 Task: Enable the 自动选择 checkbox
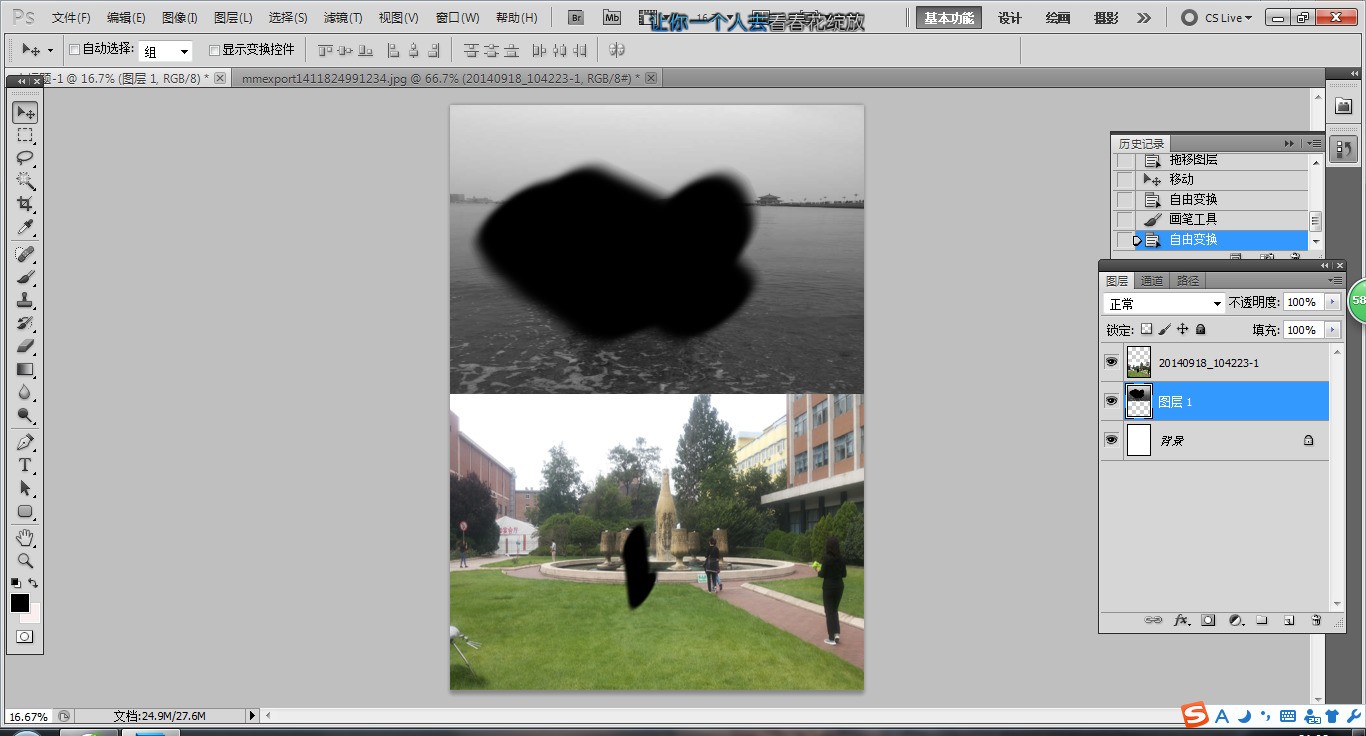pos(74,50)
